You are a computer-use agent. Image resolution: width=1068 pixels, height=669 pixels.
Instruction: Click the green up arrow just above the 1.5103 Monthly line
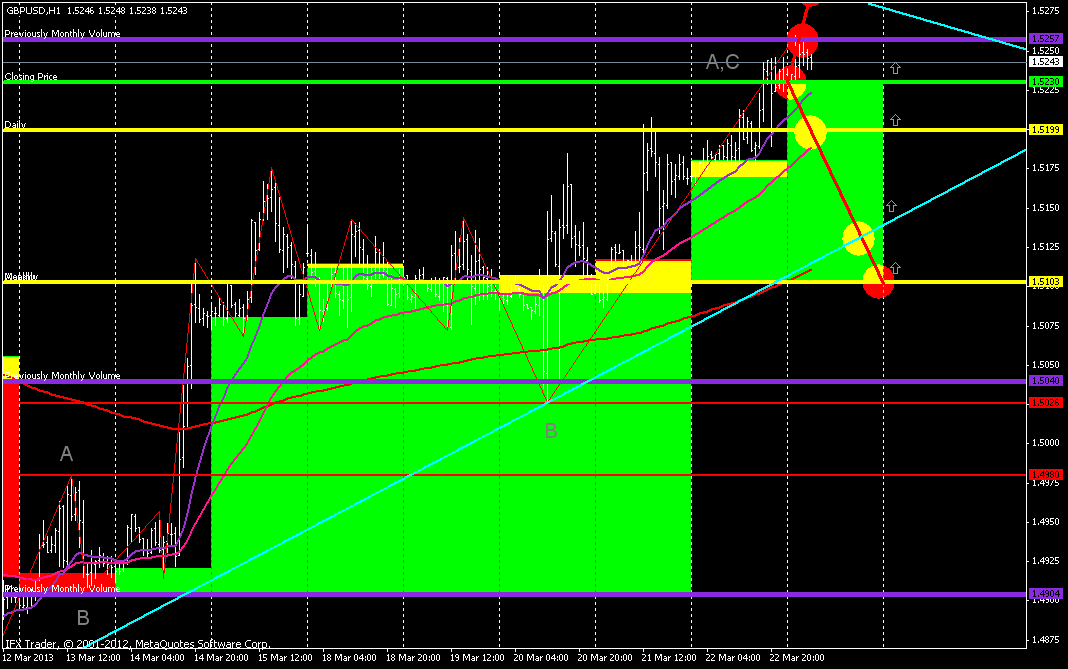(x=895, y=268)
